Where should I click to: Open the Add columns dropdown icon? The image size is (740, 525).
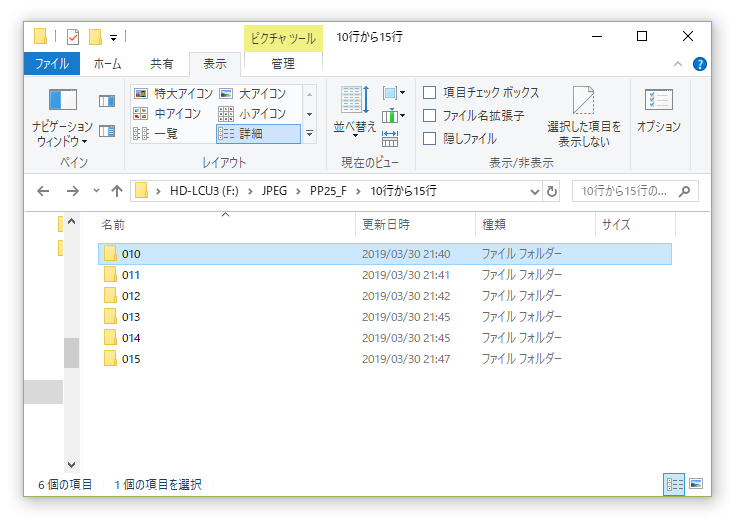[x=394, y=116]
